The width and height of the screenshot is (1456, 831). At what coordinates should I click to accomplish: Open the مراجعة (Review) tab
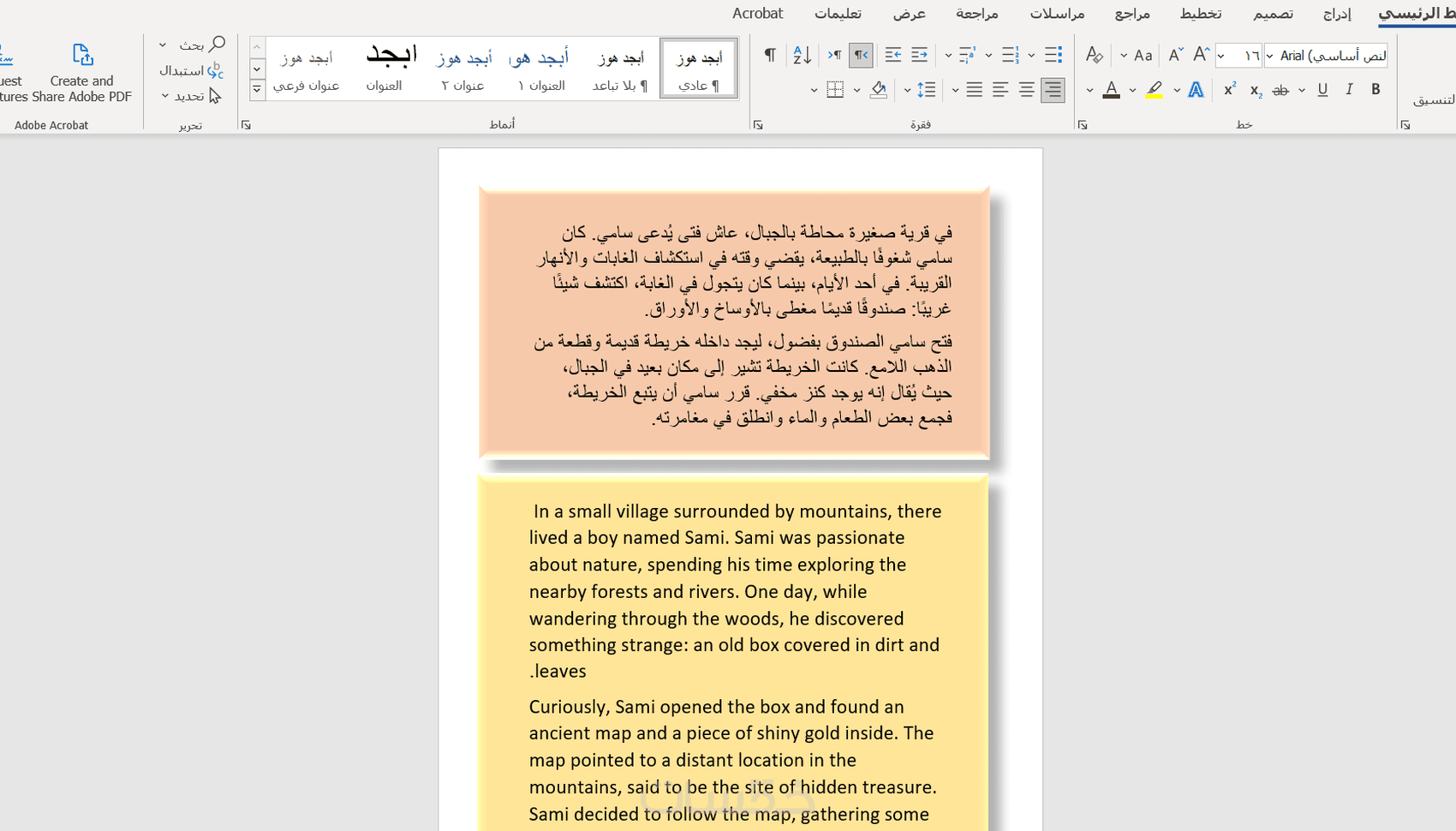(x=976, y=14)
